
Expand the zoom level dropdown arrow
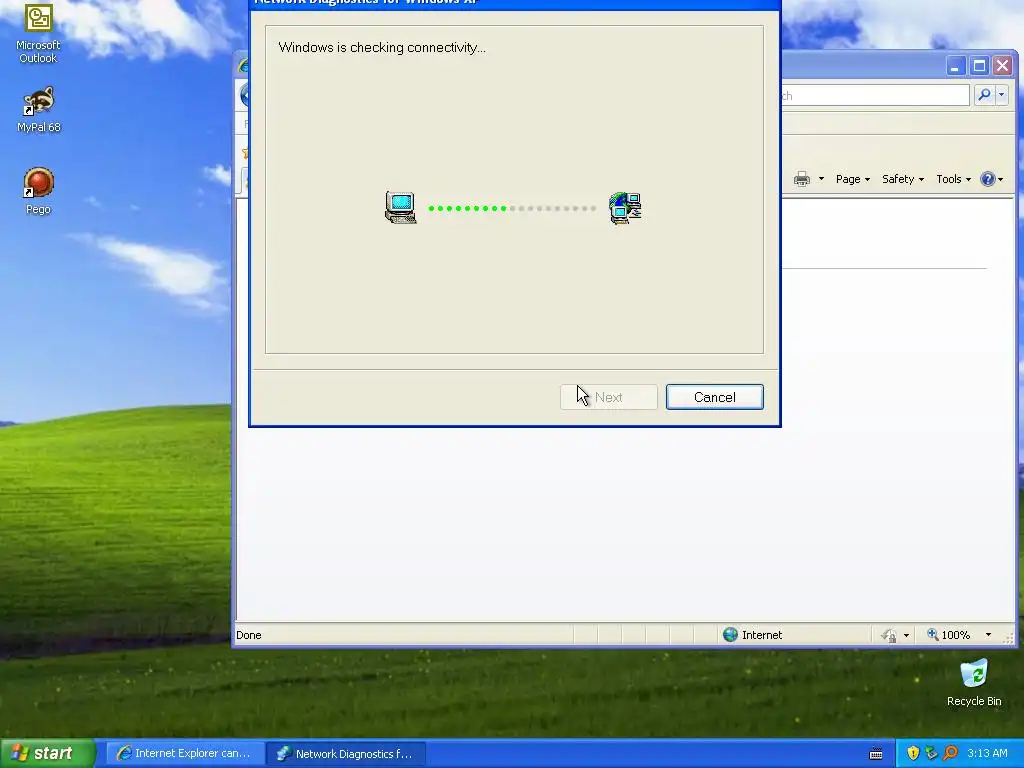tap(988, 635)
